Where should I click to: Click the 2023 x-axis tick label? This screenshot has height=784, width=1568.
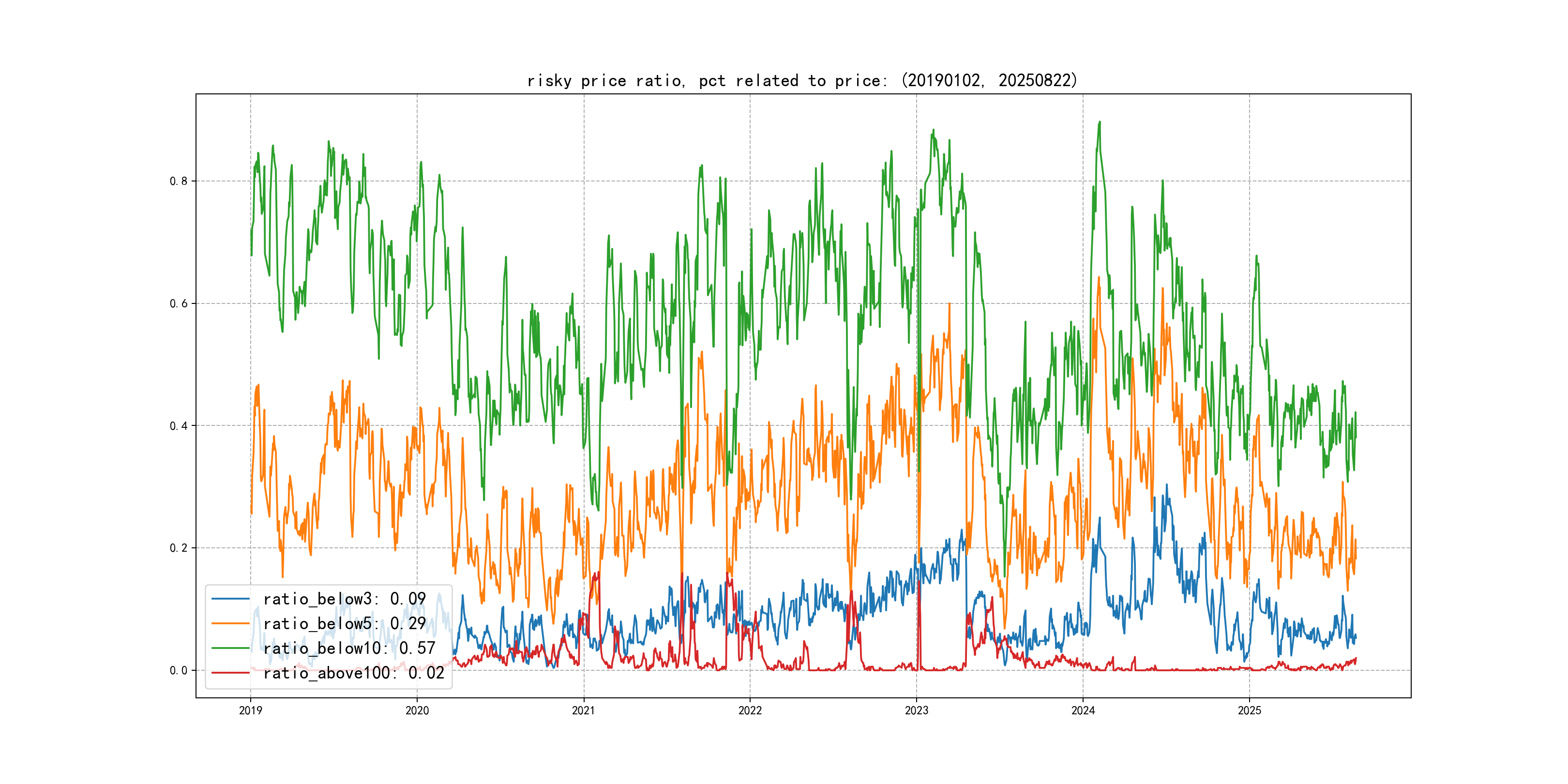coord(917,710)
